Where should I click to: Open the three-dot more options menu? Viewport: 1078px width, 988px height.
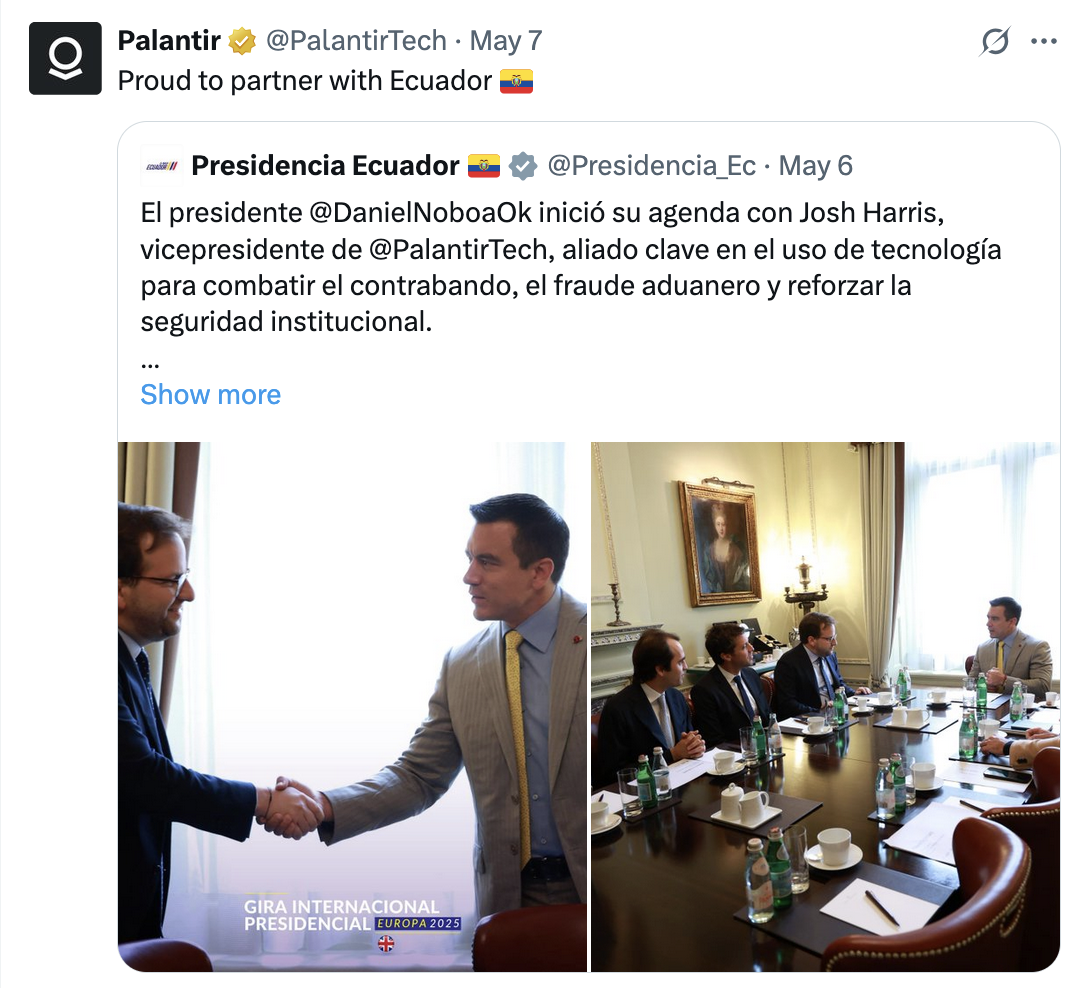[x=1044, y=41]
